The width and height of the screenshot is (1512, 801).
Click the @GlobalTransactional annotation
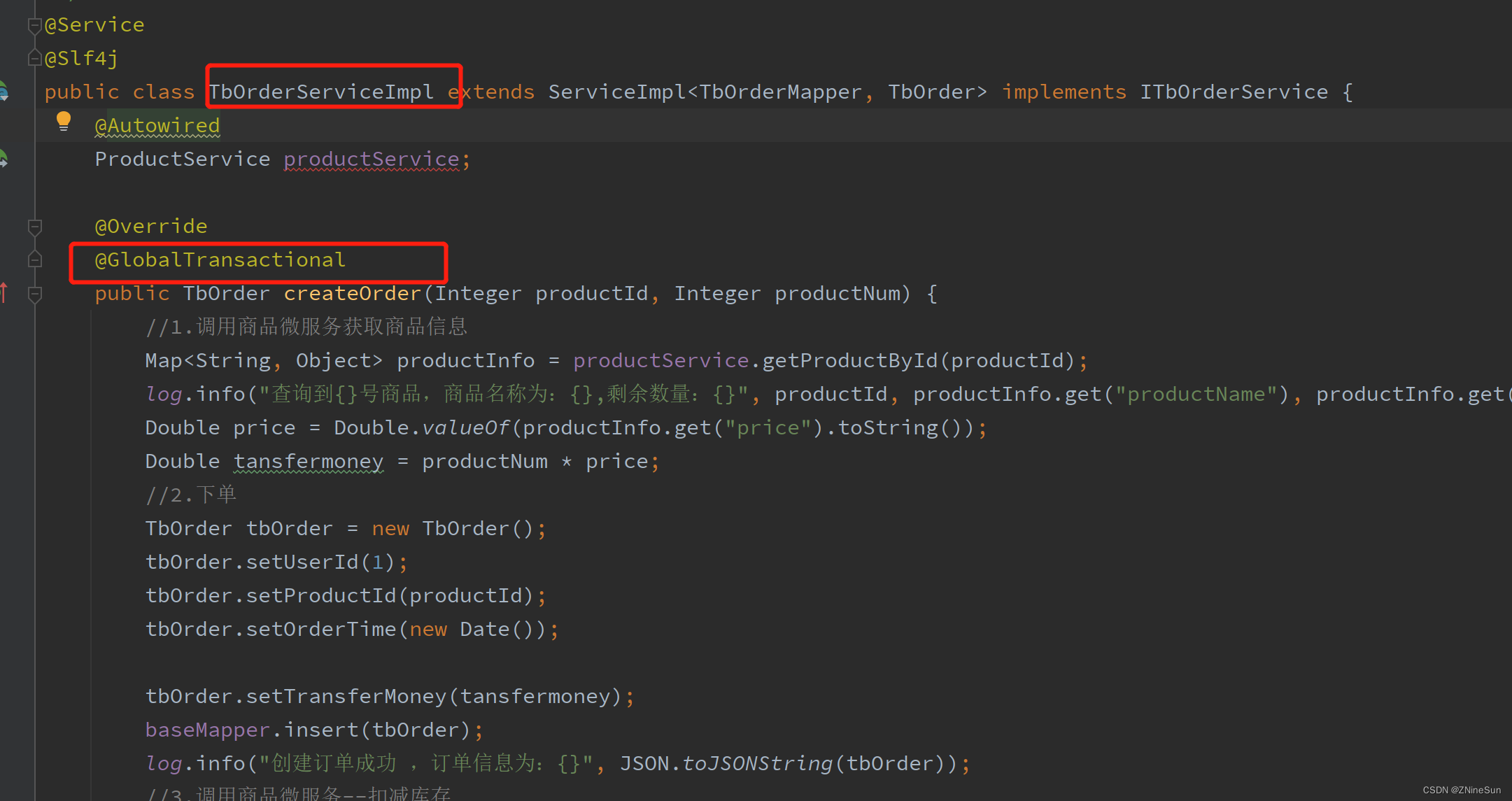coord(220,260)
